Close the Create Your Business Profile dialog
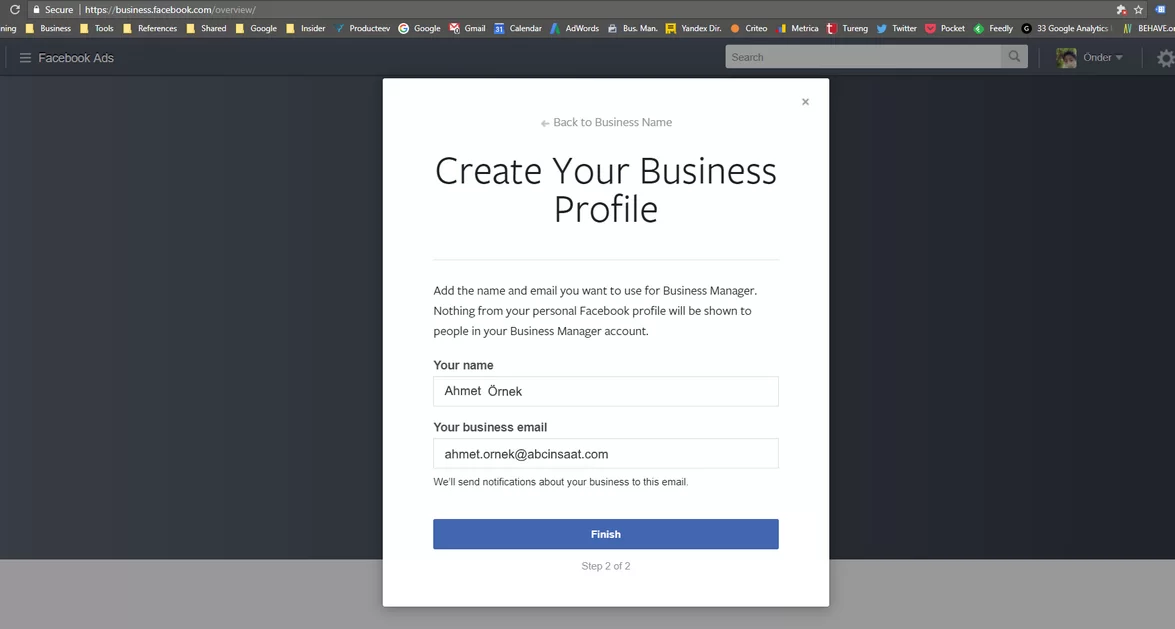Image resolution: width=1175 pixels, height=629 pixels. [x=806, y=102]
